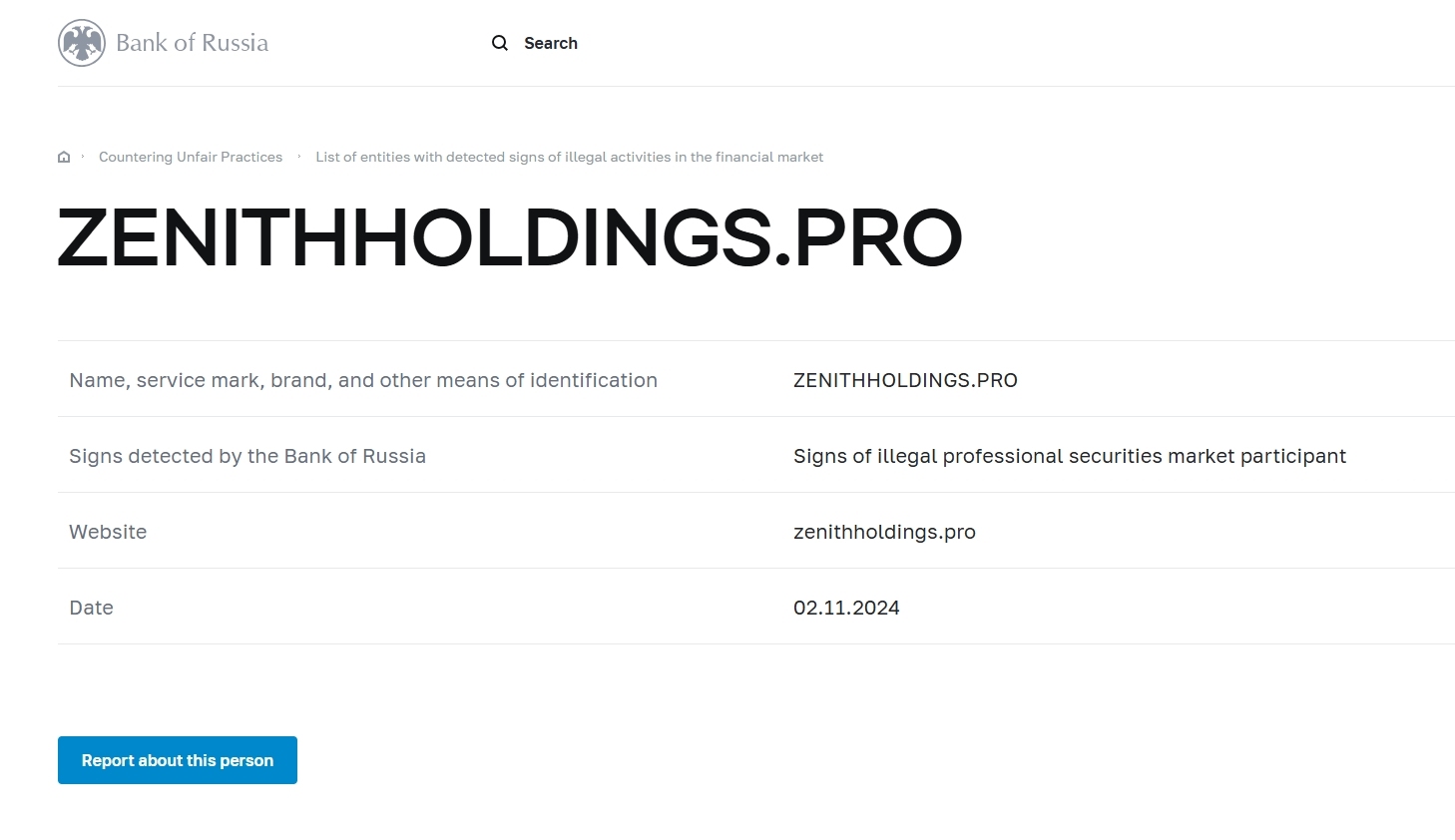1455x840 pixels.
Task: Click the Date row label
Action: [91, 608]
